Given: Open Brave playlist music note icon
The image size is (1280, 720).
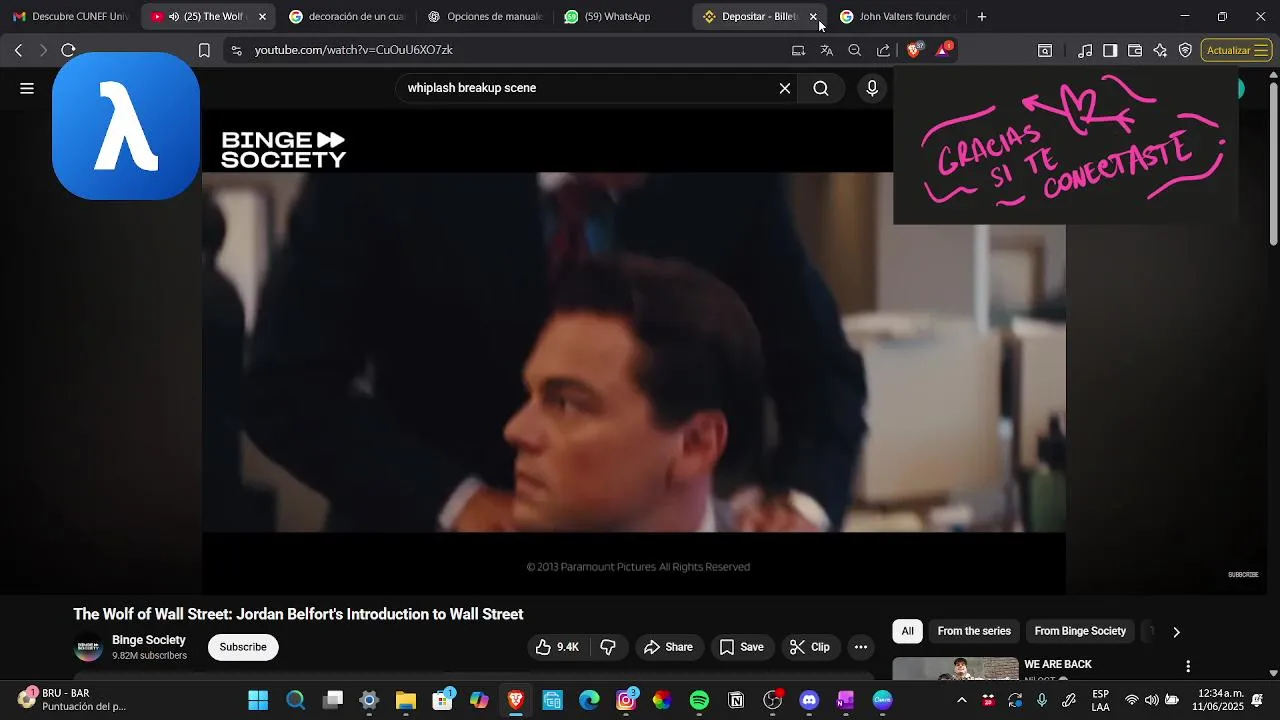Looking at the screenshot, I should pyautogui.click(x=1085, y=50).
